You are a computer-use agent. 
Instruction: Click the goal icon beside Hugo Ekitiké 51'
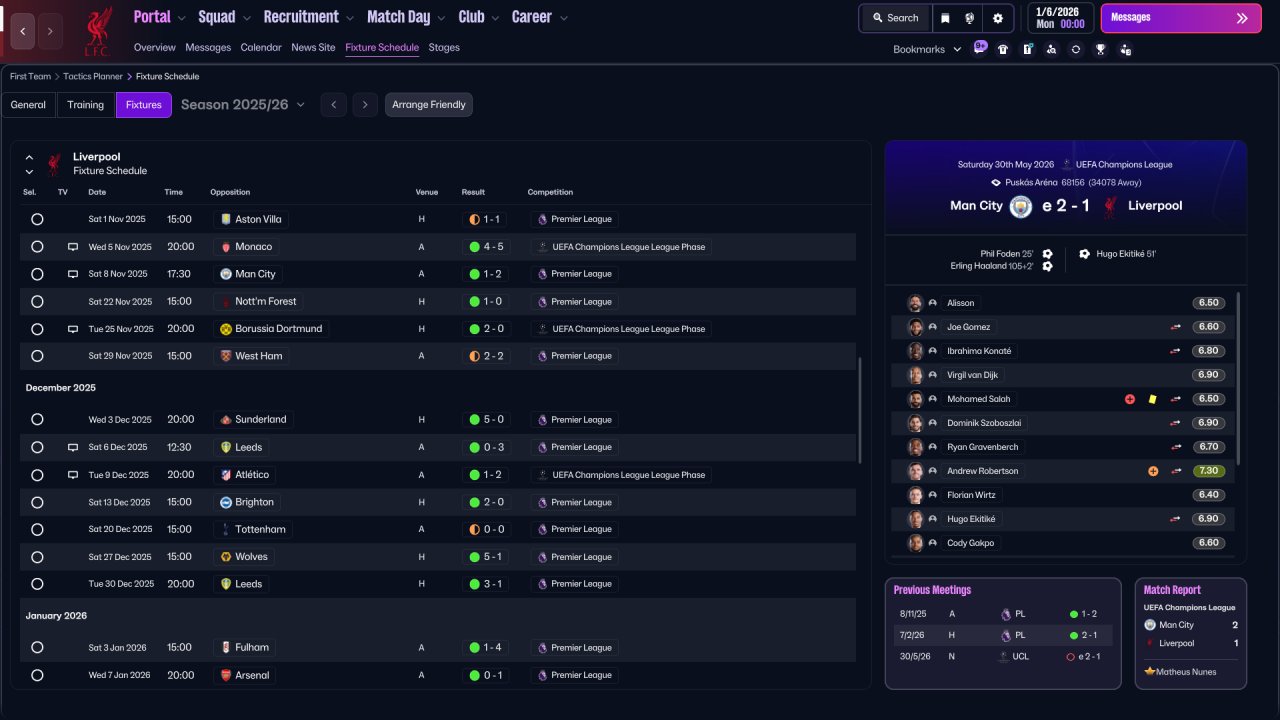[x=1085, y=254]
